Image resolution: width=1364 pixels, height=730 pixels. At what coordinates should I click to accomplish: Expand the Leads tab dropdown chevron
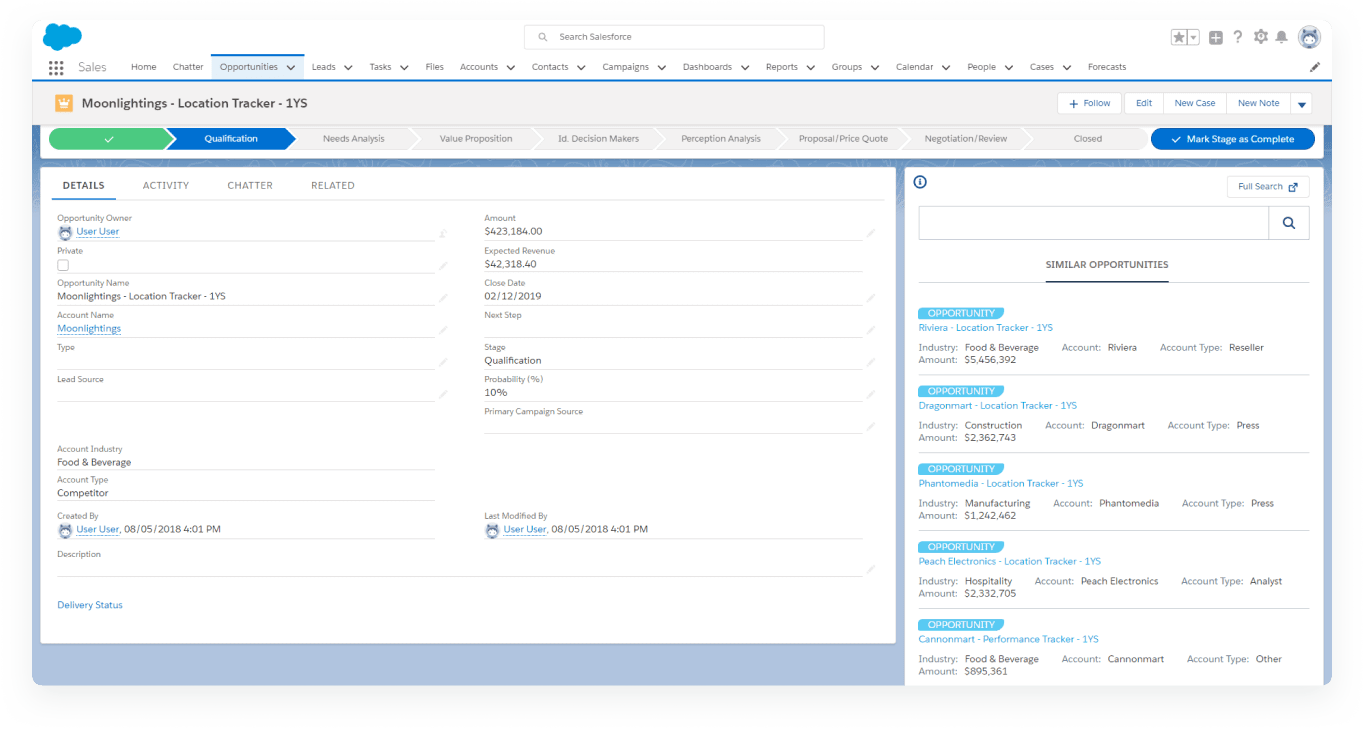348,68
